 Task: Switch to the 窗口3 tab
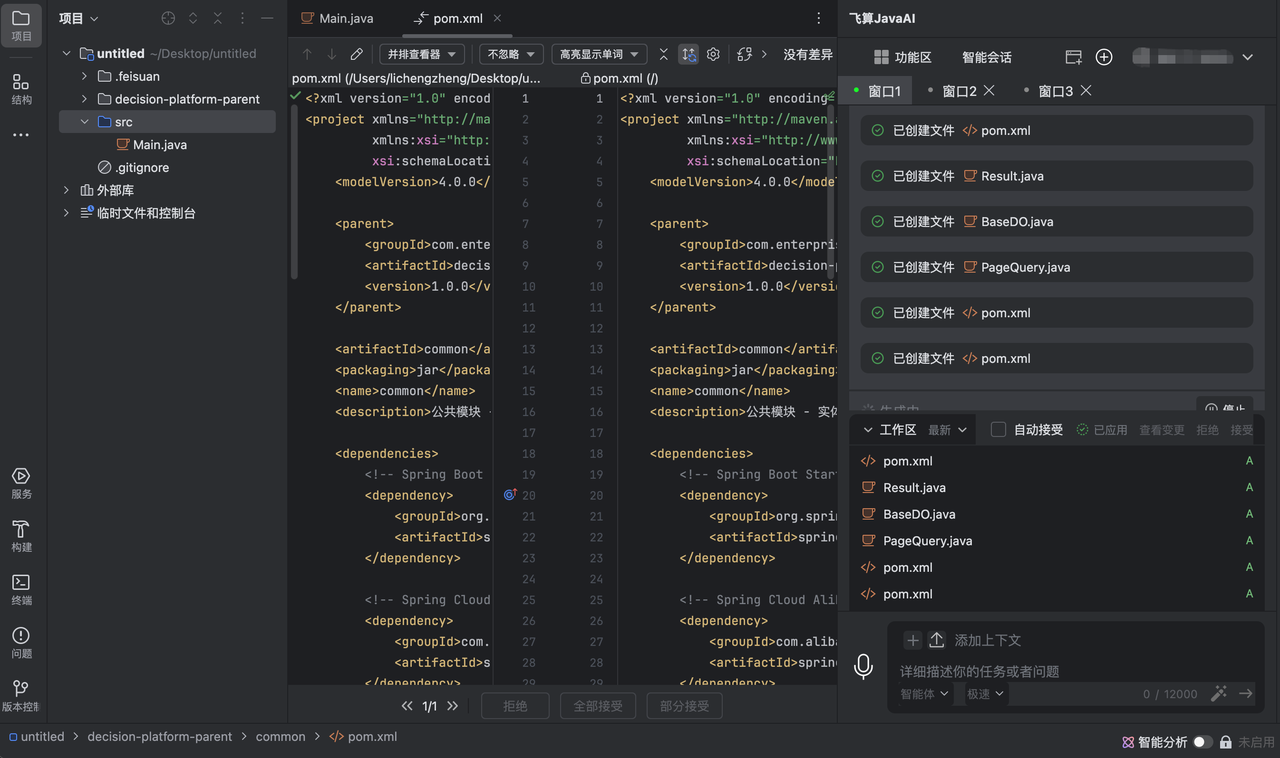1055,91
